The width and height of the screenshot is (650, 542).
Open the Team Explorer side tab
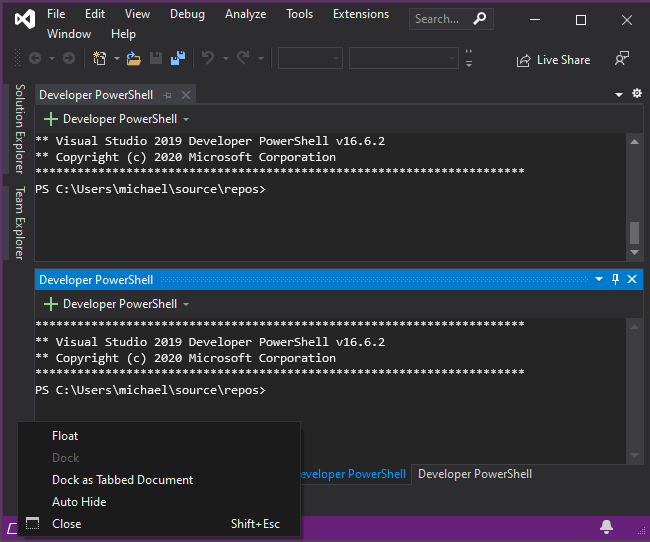19,223
